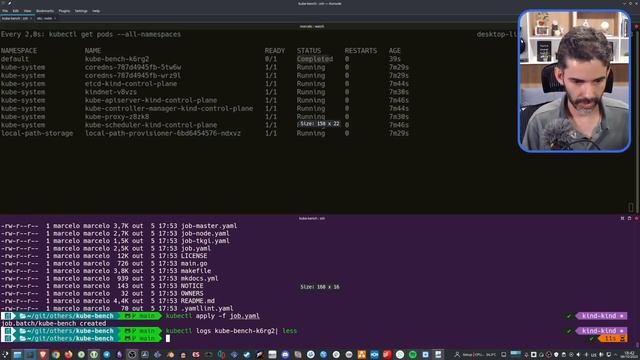Open the Help menu

pyautogui.click(x=96, y=11)
